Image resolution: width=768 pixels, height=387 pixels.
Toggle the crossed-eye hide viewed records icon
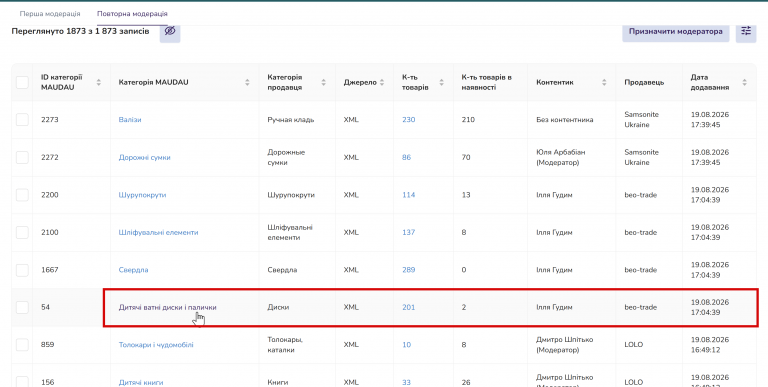[x=170, y=31]
